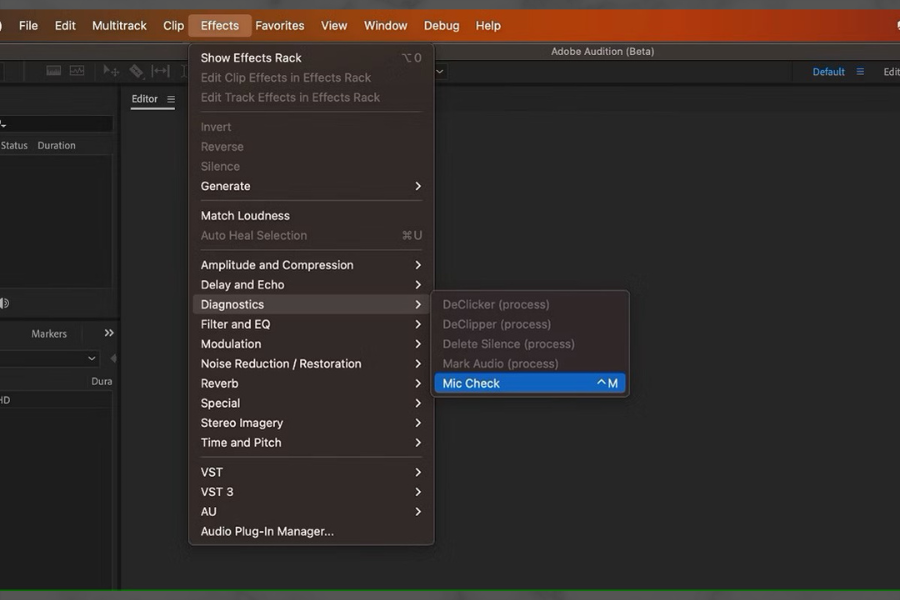
Task: Select the Slip tool in toolbar
Action: tap(160, 71)
